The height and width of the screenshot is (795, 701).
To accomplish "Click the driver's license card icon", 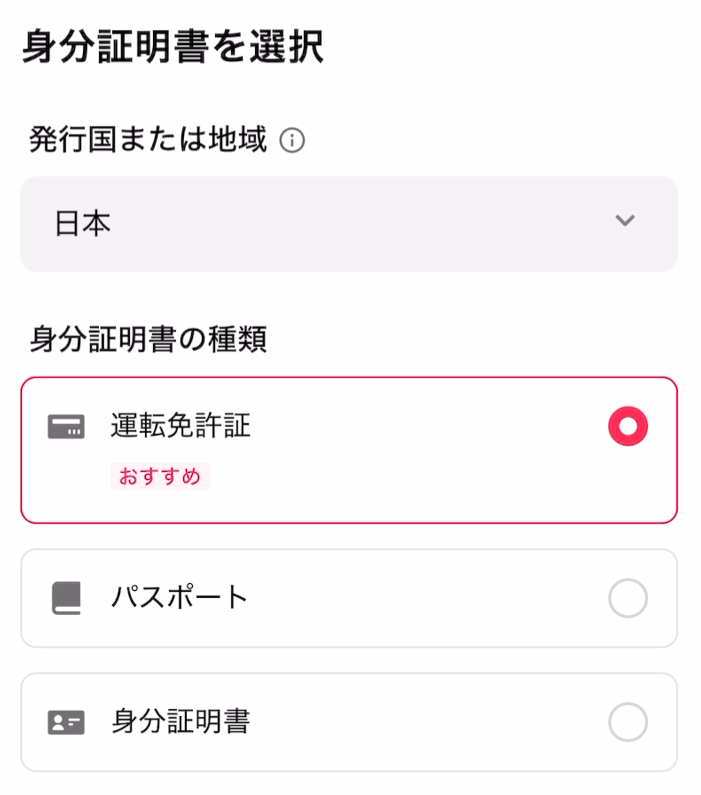I will 66,426.
